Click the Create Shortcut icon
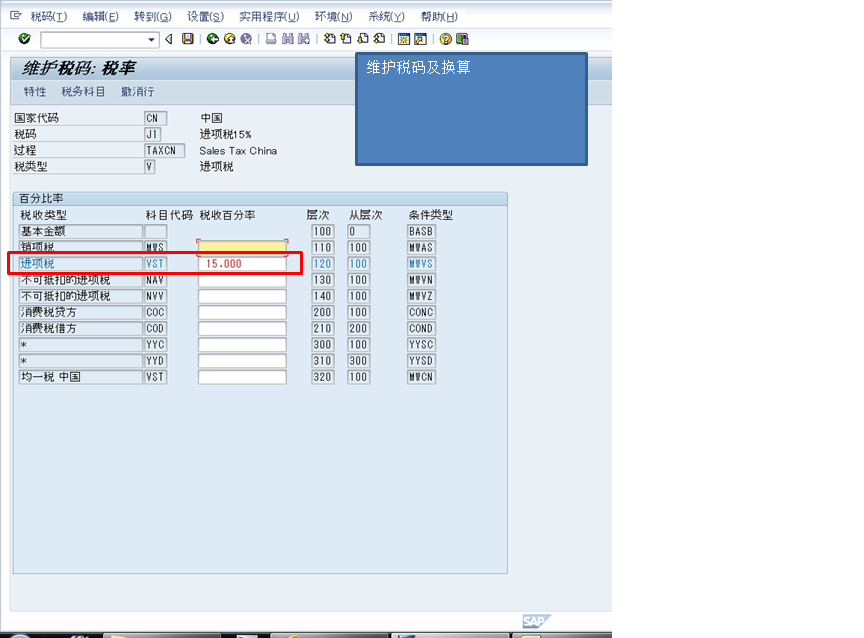Image resolution: width=864 pixels, height=638 pixels. 420,39
